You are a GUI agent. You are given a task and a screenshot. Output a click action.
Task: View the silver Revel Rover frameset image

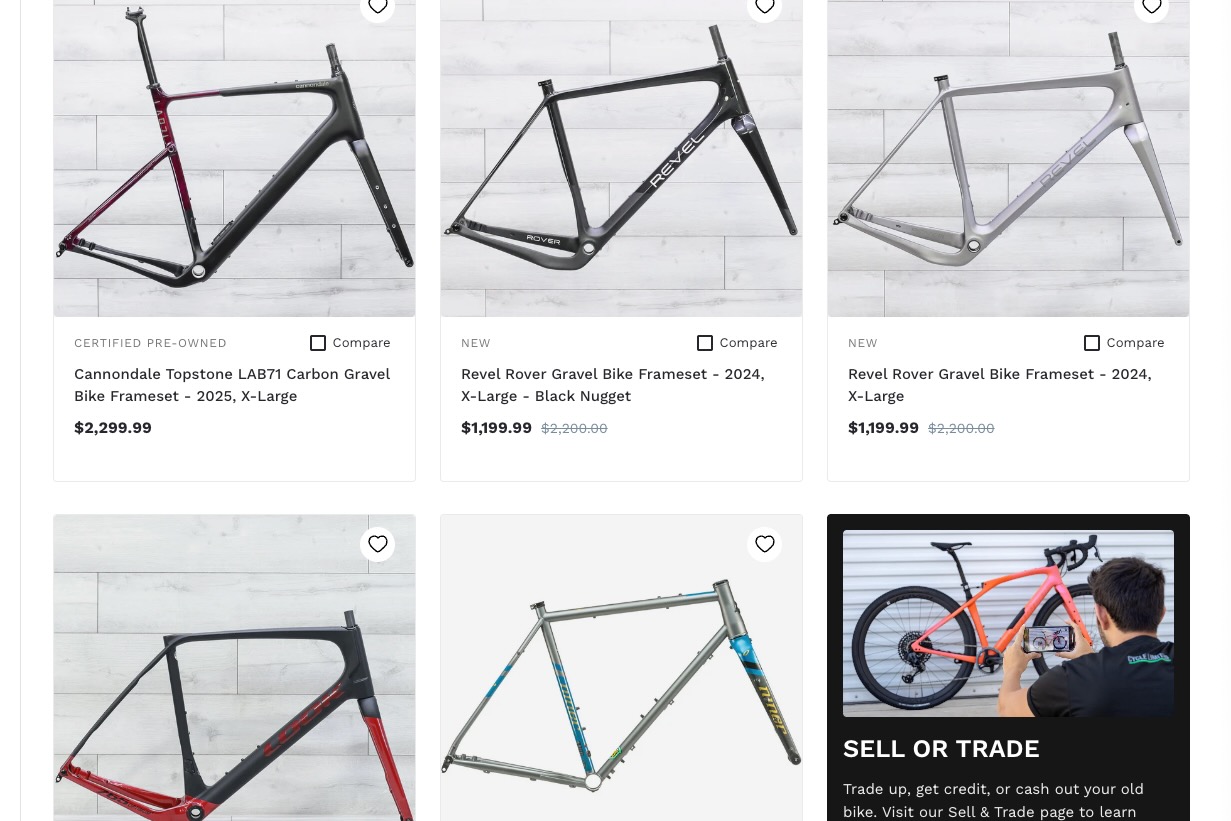(x=1008, y=158)
